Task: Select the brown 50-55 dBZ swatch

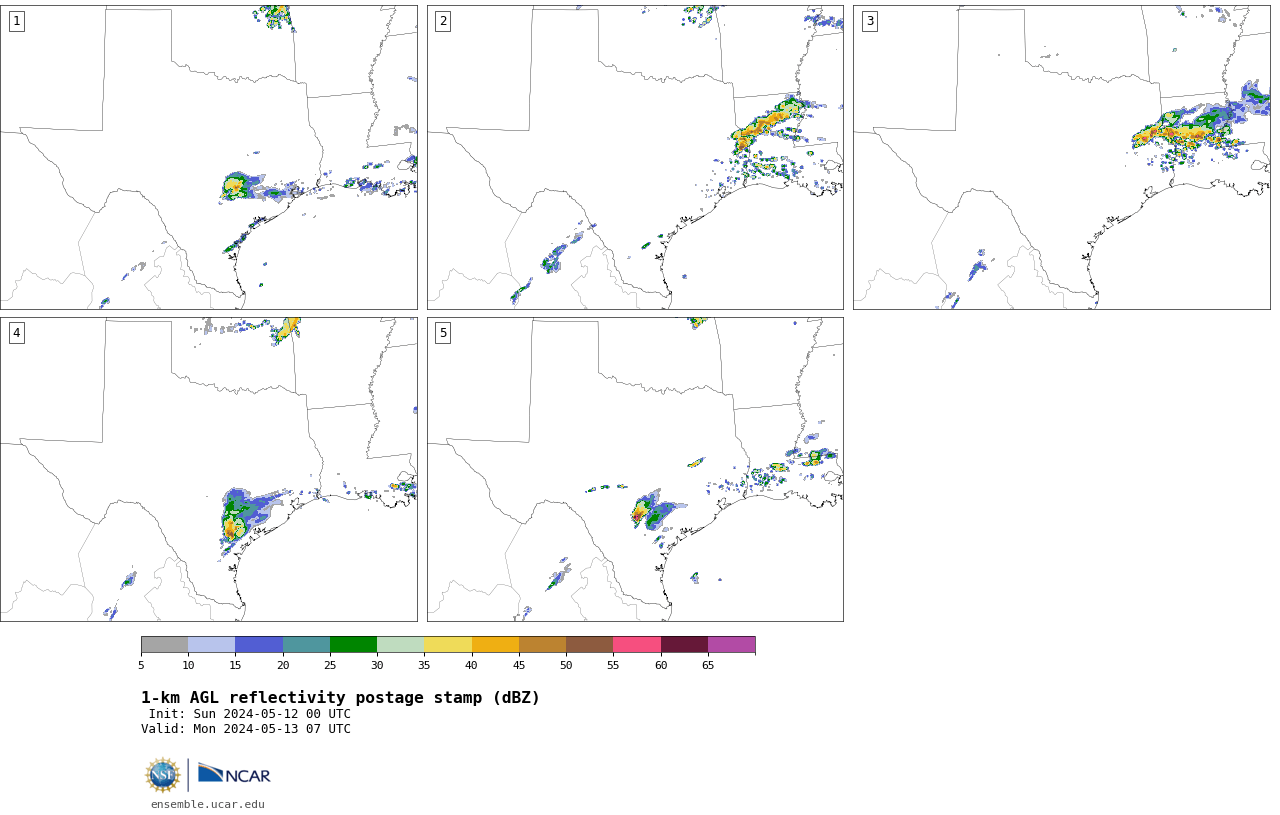Action: pyautogui.click(x=590, y=645)
